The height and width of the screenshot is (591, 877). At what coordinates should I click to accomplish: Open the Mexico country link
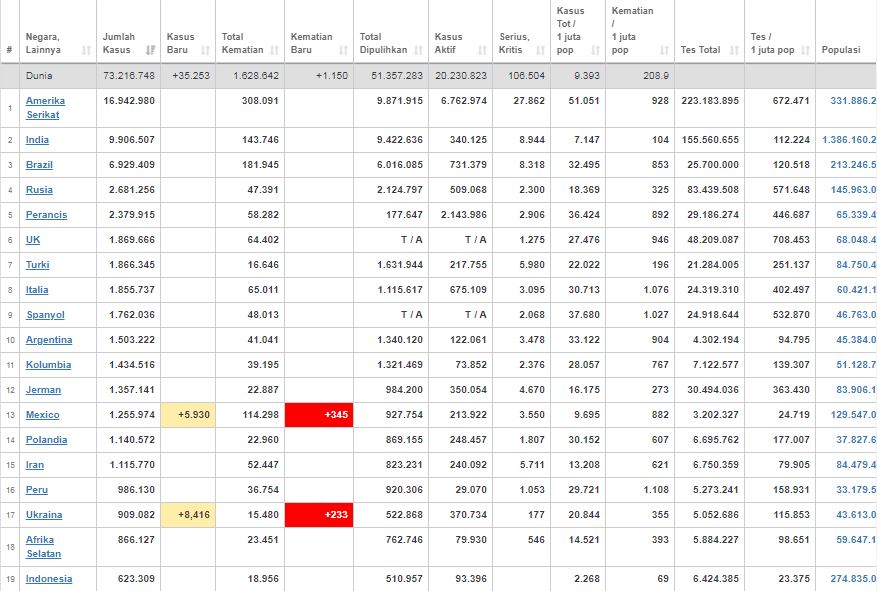43,415
